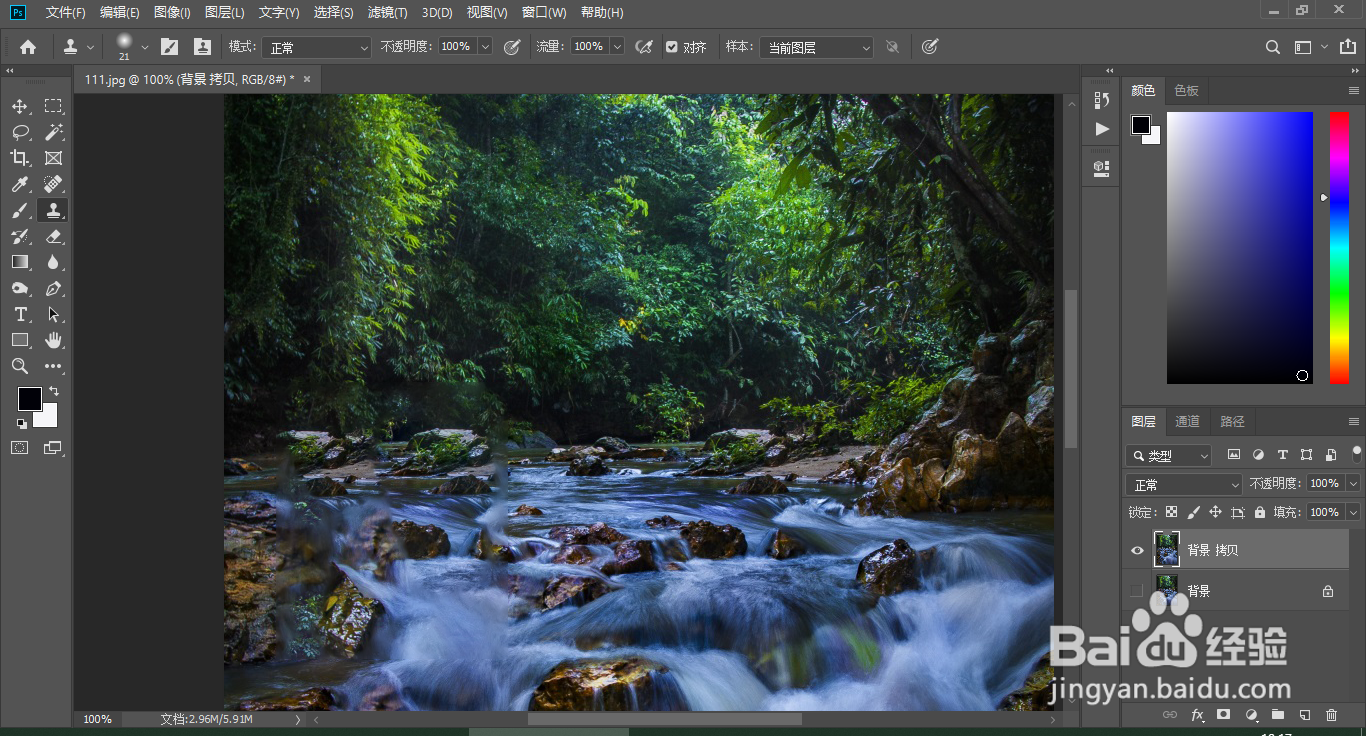Open the options bar 不透明度 dropdown arrow
This screenshot has height=736, width=1366.
coord(485,47)
